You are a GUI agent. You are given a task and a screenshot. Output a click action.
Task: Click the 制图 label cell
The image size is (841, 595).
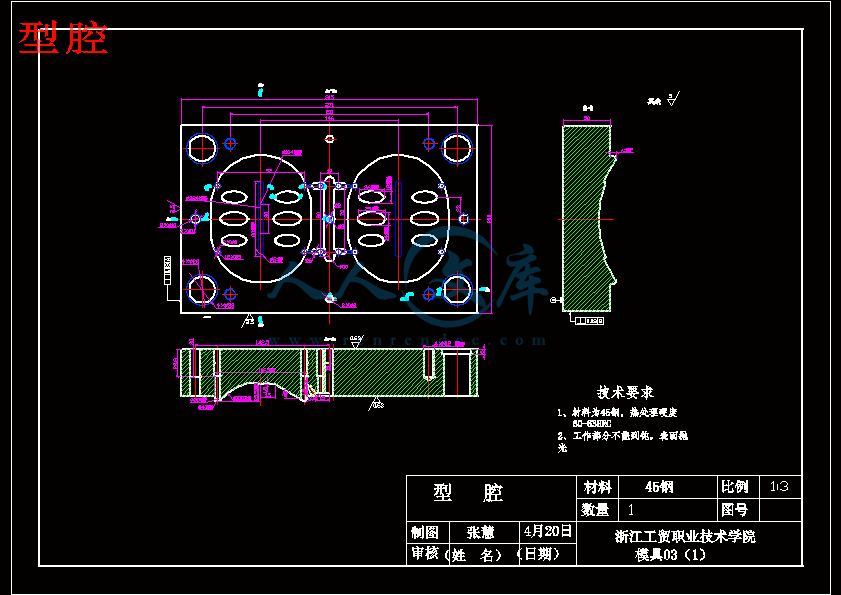click(424, 532)
